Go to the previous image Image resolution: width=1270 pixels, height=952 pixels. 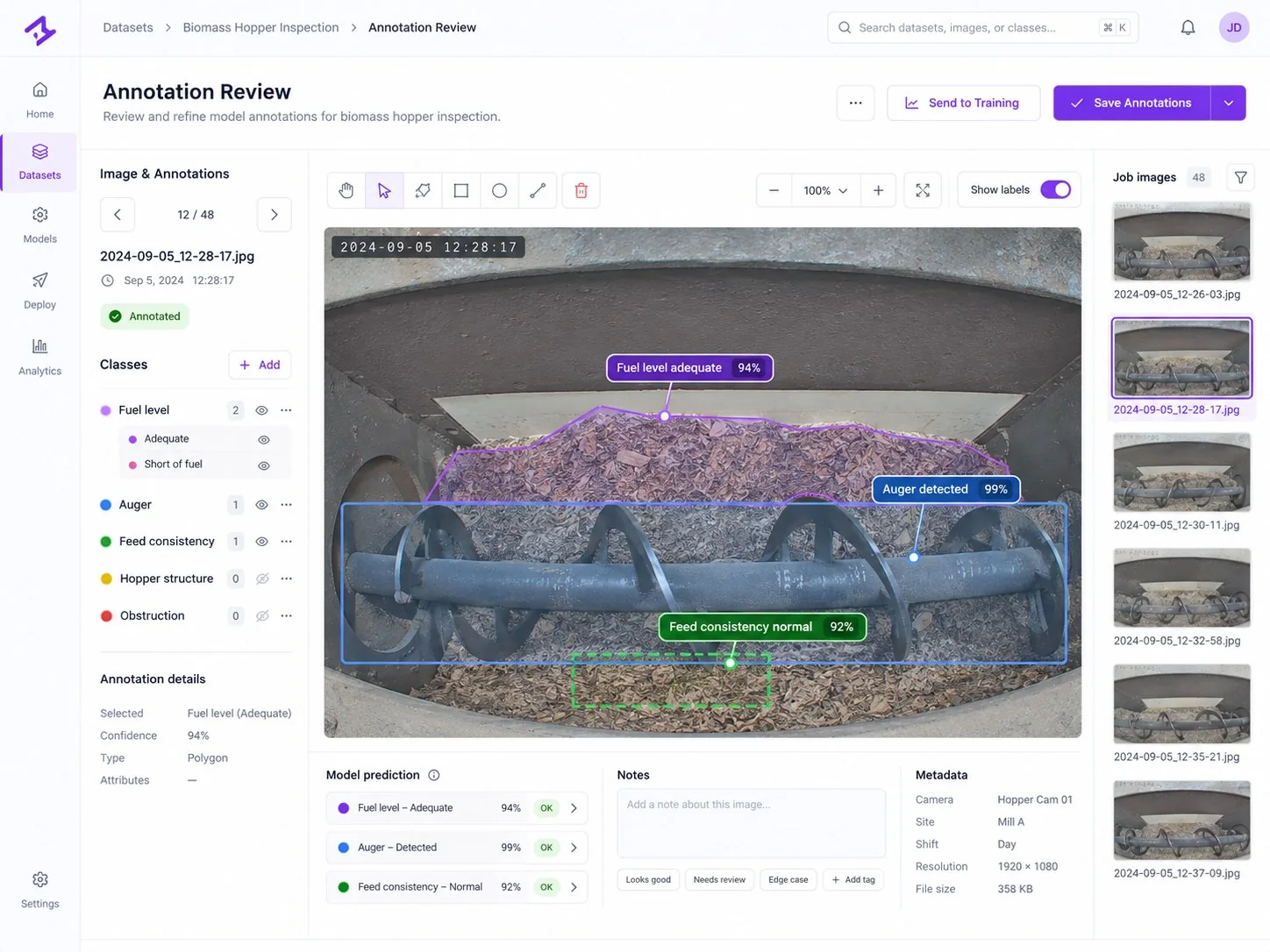click(118, 215)
